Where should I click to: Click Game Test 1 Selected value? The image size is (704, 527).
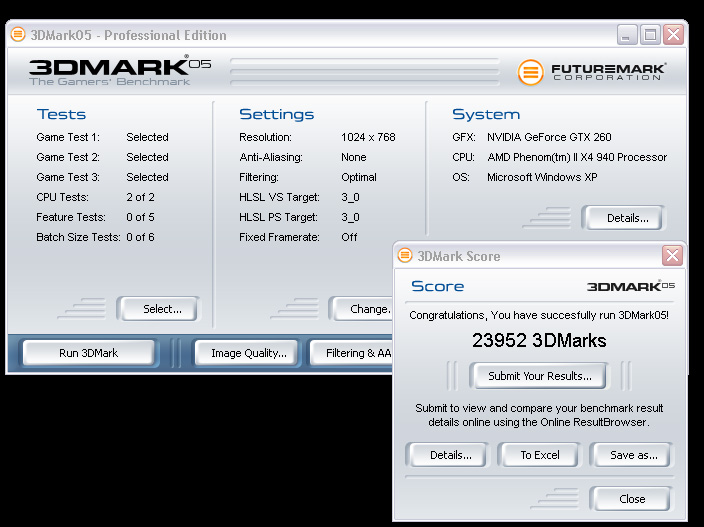coord(147,137)
